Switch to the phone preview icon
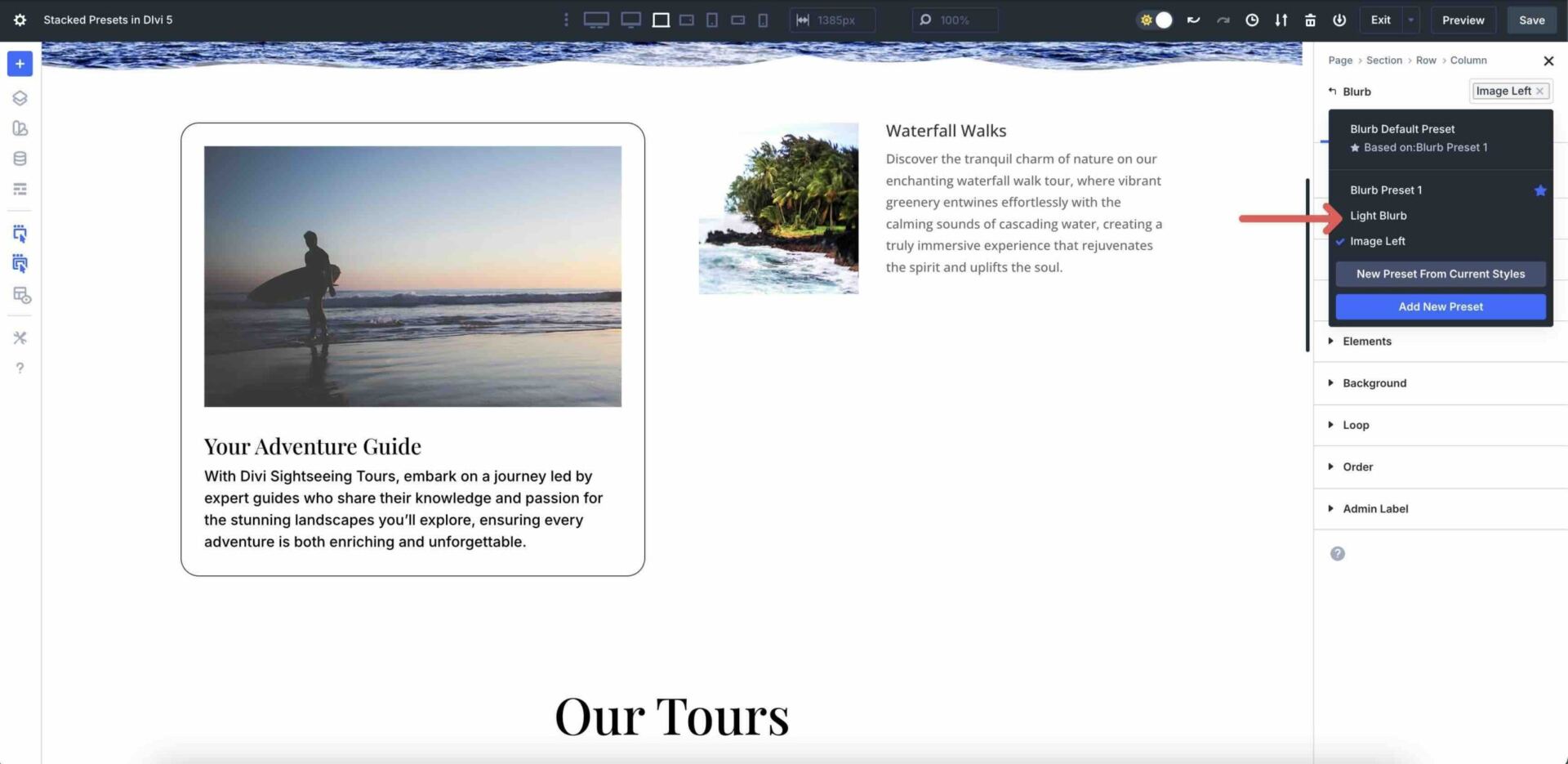Screen dimensions: 1568x764 click(763, 20)
